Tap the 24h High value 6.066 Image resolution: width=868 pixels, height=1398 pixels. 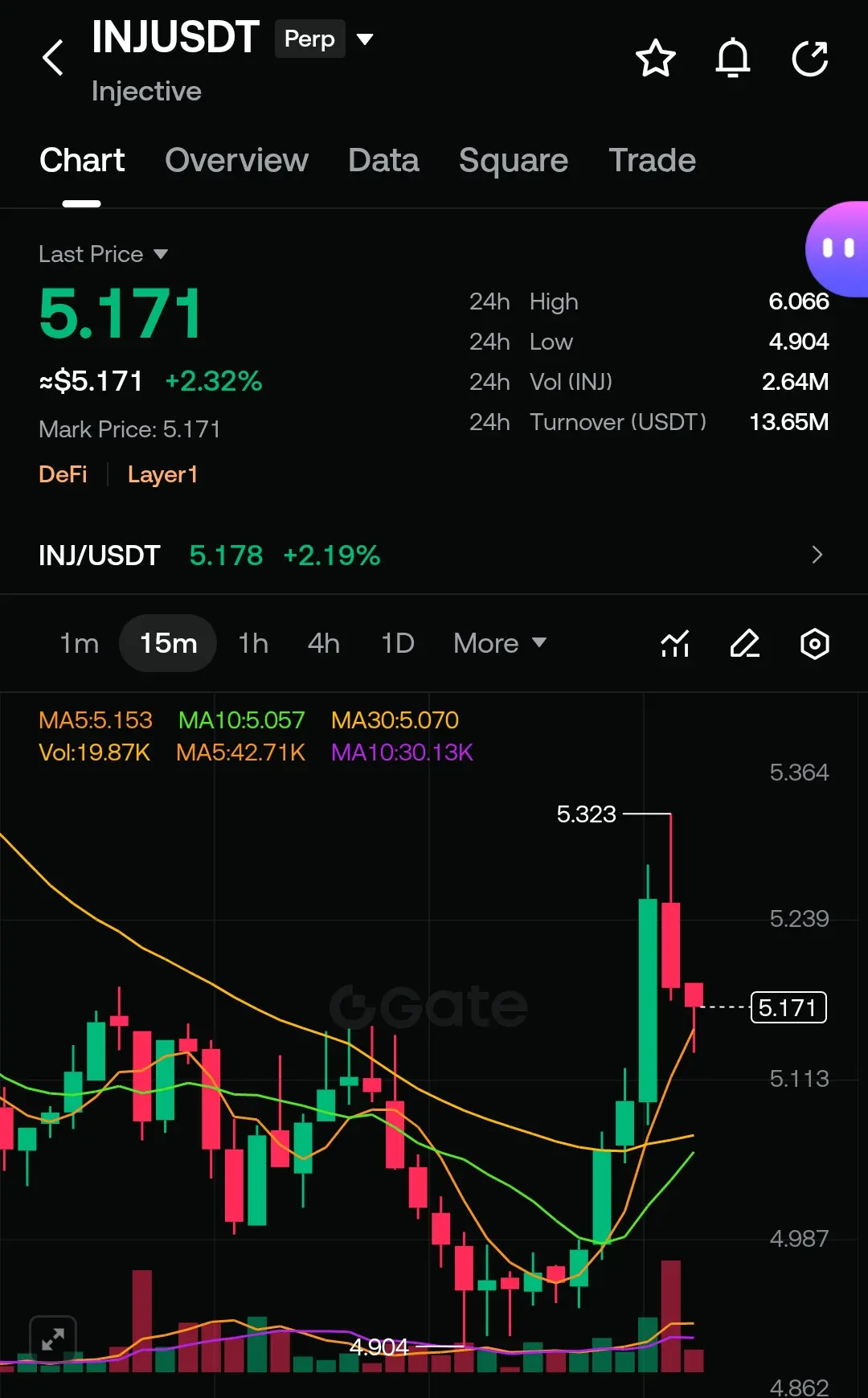[x=798, y=301]
